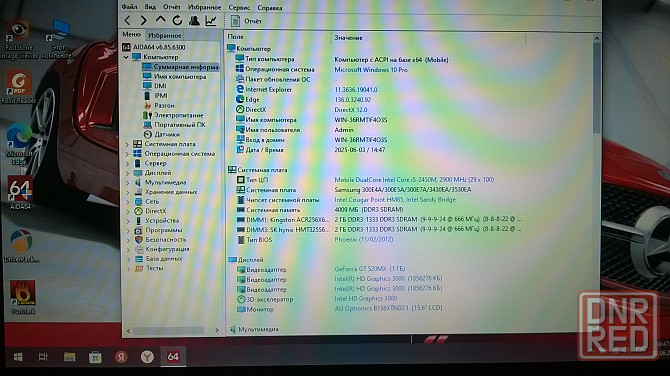Image resolution: width=670 pixels, height=376 pixels.
Task: Open FastStone Image Viewer desktop icon
Action: 19,39
